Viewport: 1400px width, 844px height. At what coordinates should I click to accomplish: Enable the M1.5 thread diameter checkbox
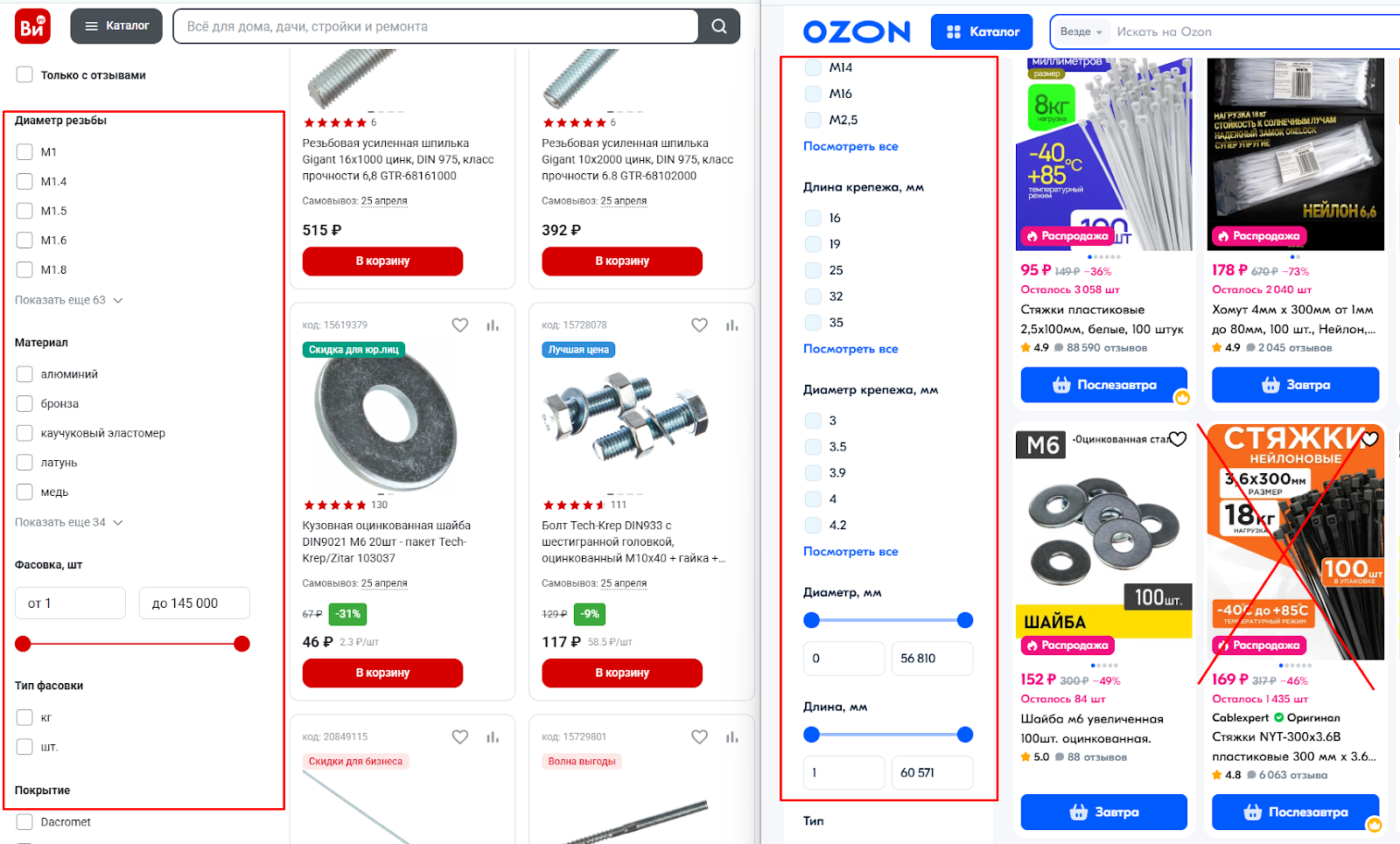tap(24, 211)
